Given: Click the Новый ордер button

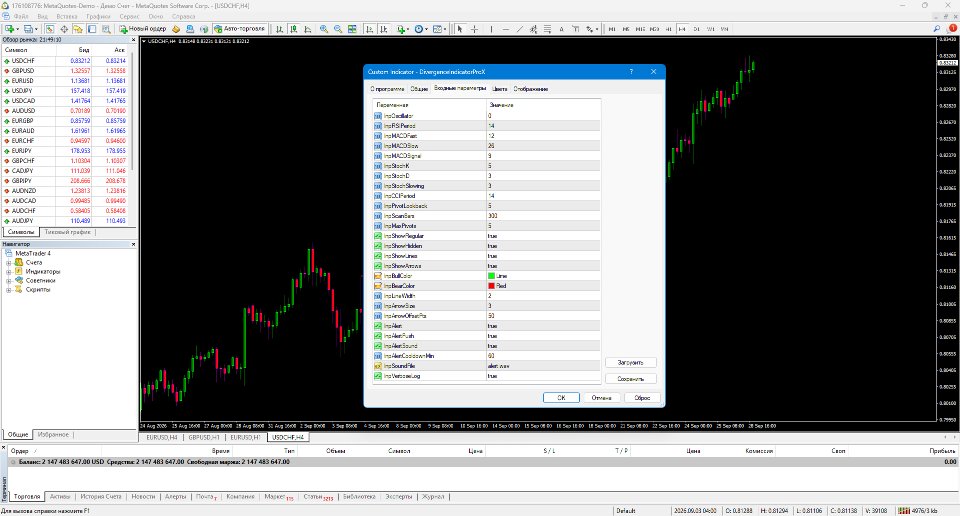Looking at the screenshot, I should (x=143, y=29).
